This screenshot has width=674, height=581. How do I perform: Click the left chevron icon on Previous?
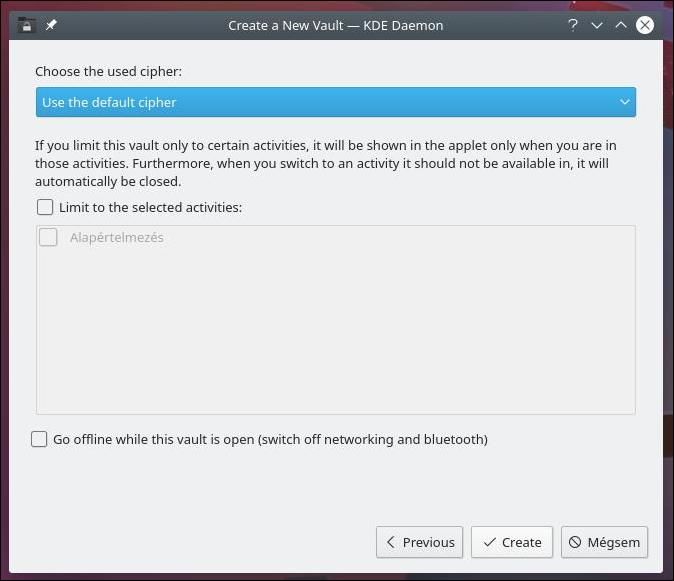390,542
